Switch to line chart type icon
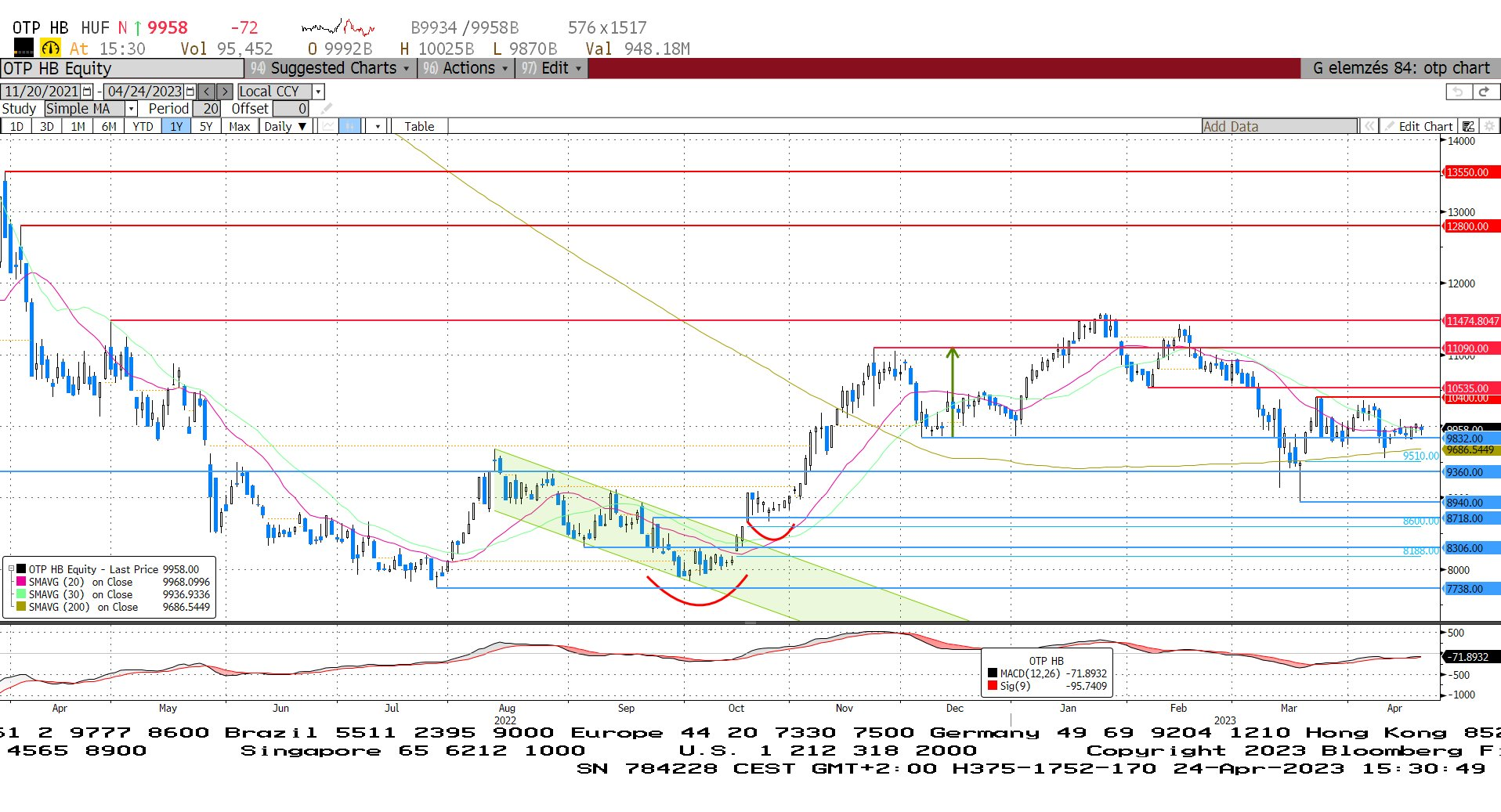This screenshot has width=1501, height=812. tap(328, 126)
